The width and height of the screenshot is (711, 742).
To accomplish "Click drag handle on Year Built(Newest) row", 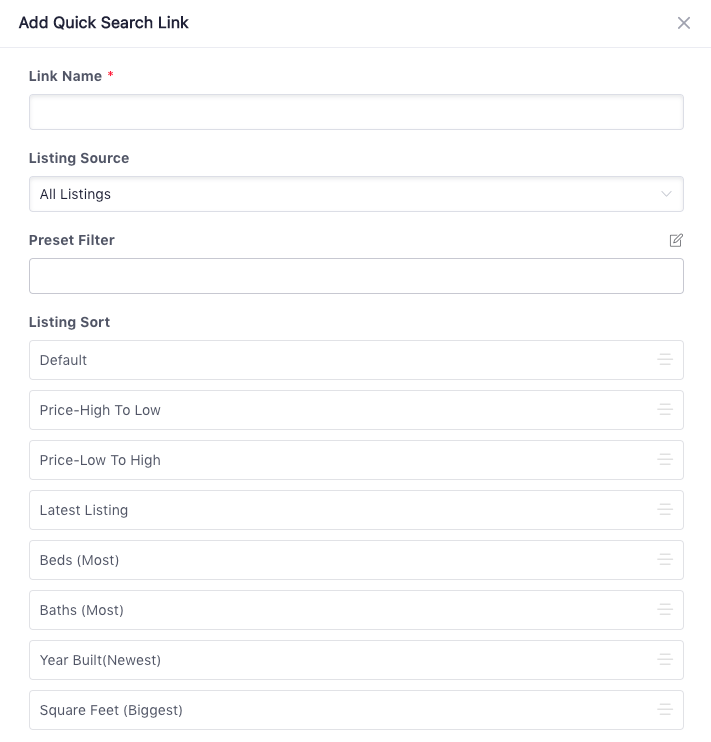I will (665, 660).
